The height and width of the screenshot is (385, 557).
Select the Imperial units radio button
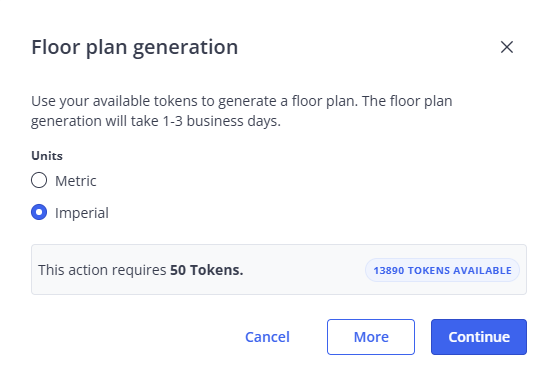pos(39,212)
